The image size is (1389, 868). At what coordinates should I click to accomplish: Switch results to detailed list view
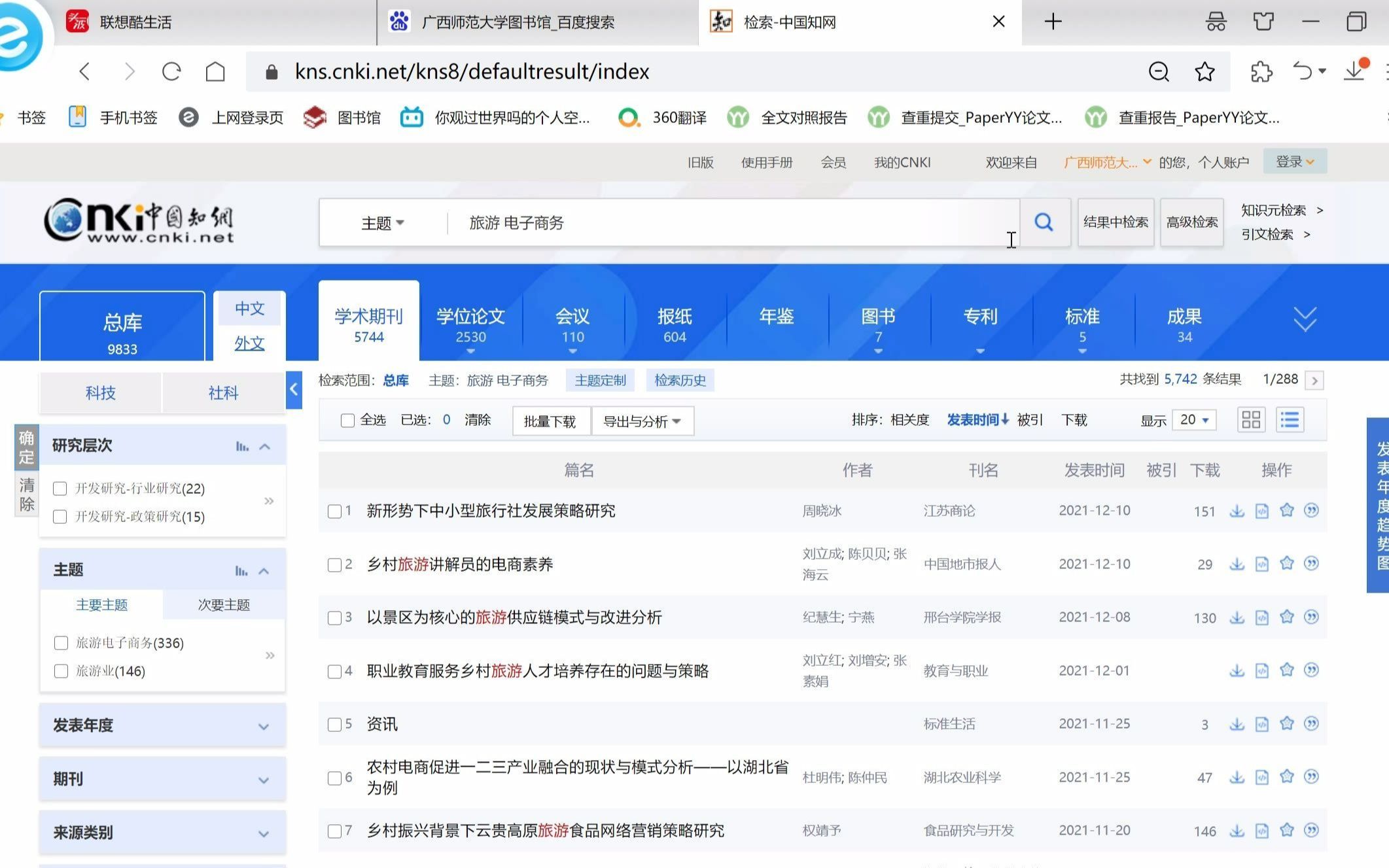(1290, 419)
